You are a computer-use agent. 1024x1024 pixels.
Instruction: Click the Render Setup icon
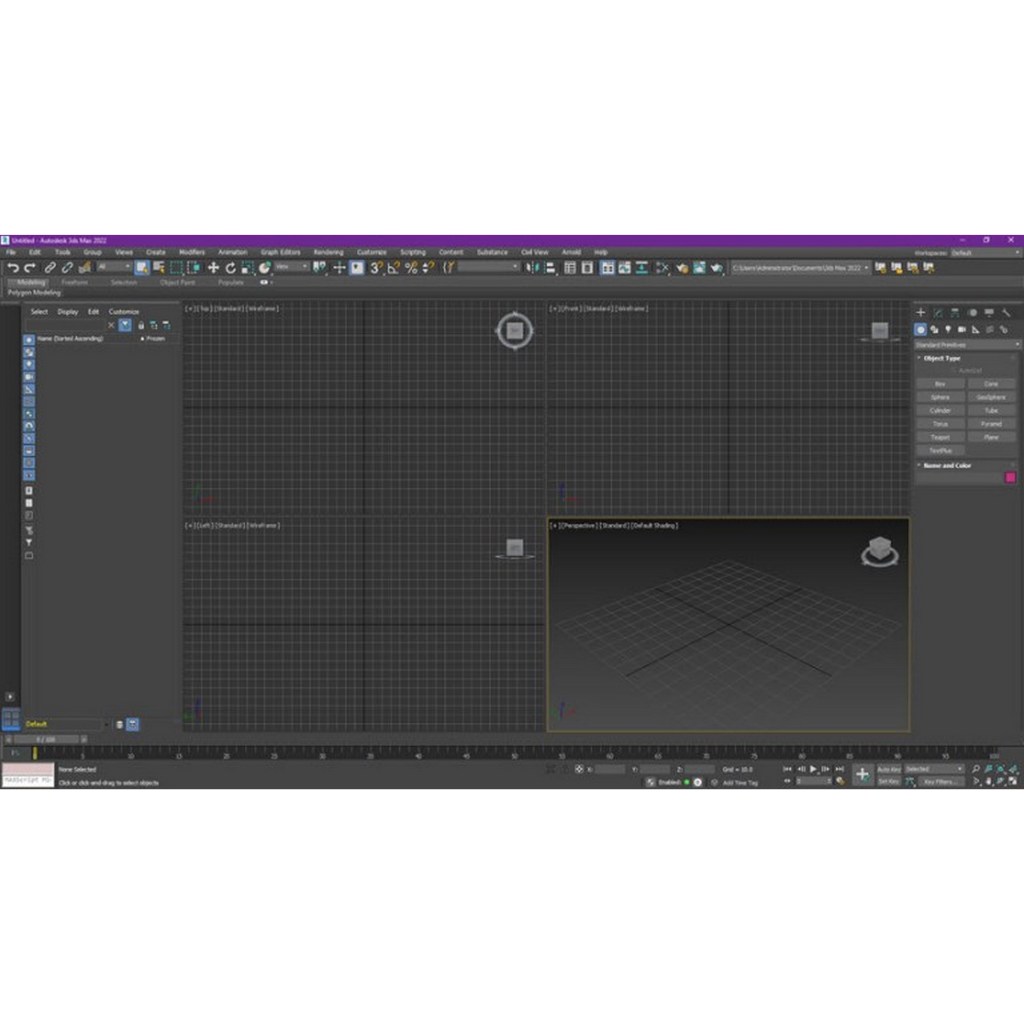[686, 268]
